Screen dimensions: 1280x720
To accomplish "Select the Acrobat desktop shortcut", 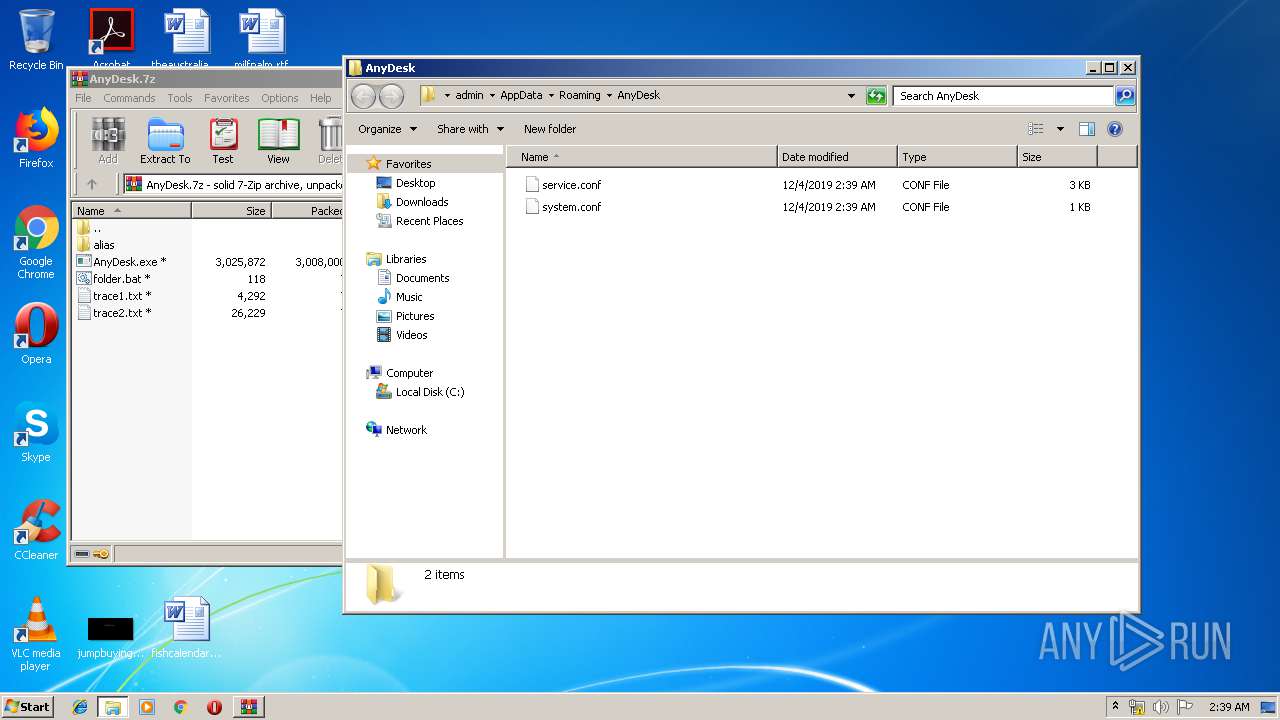I will (111, 38).
